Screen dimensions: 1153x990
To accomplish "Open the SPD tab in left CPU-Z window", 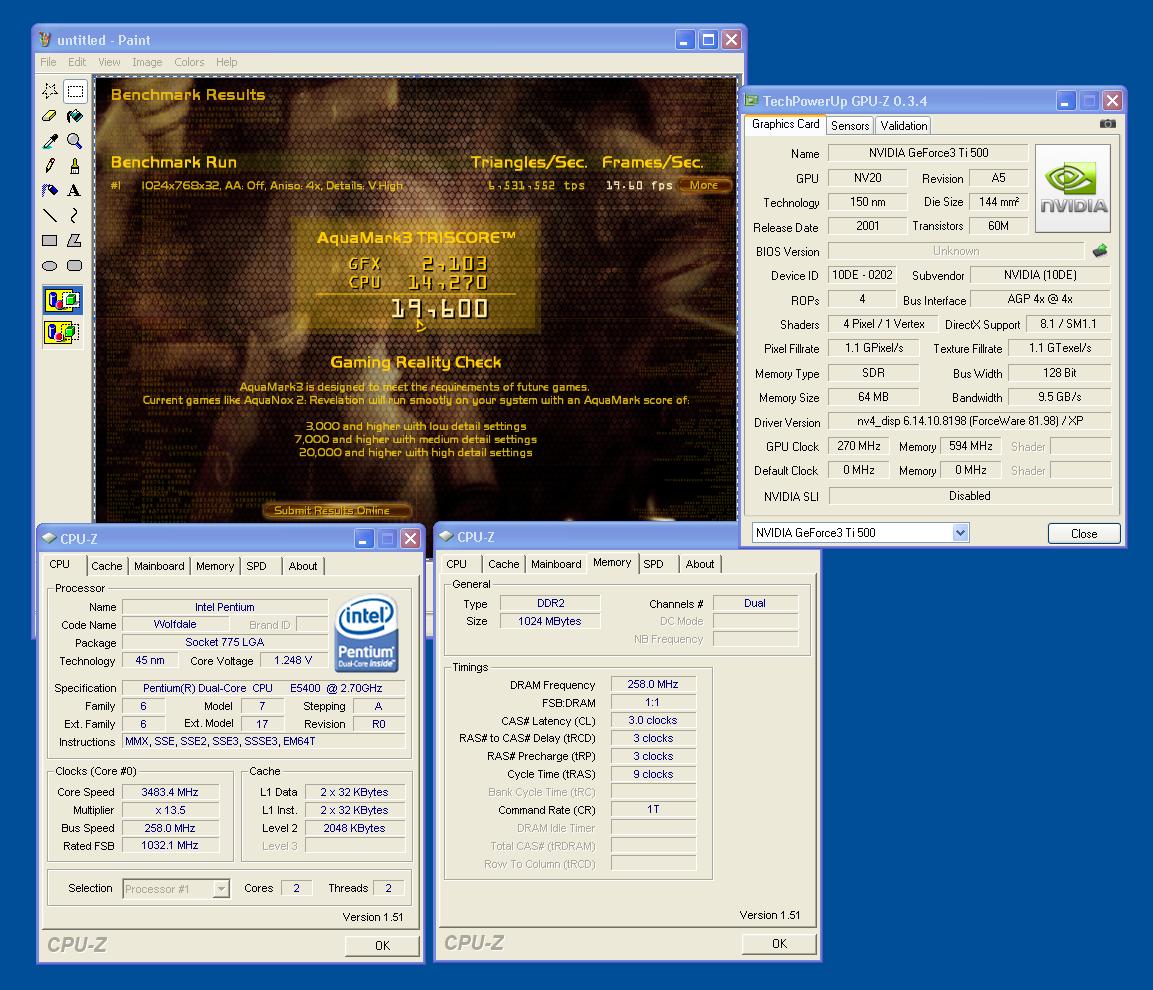I will pyautogui.click(x=257, y=566).
